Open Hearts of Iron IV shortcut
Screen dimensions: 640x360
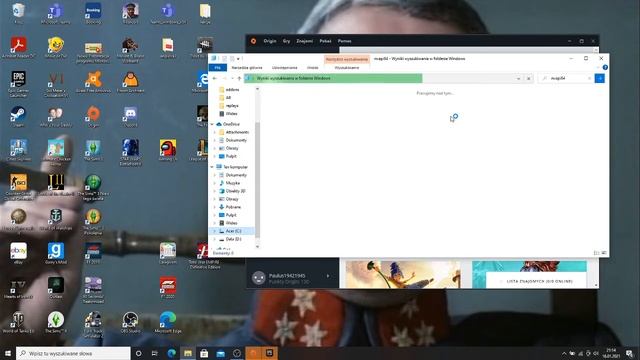[x=18, y=288]
